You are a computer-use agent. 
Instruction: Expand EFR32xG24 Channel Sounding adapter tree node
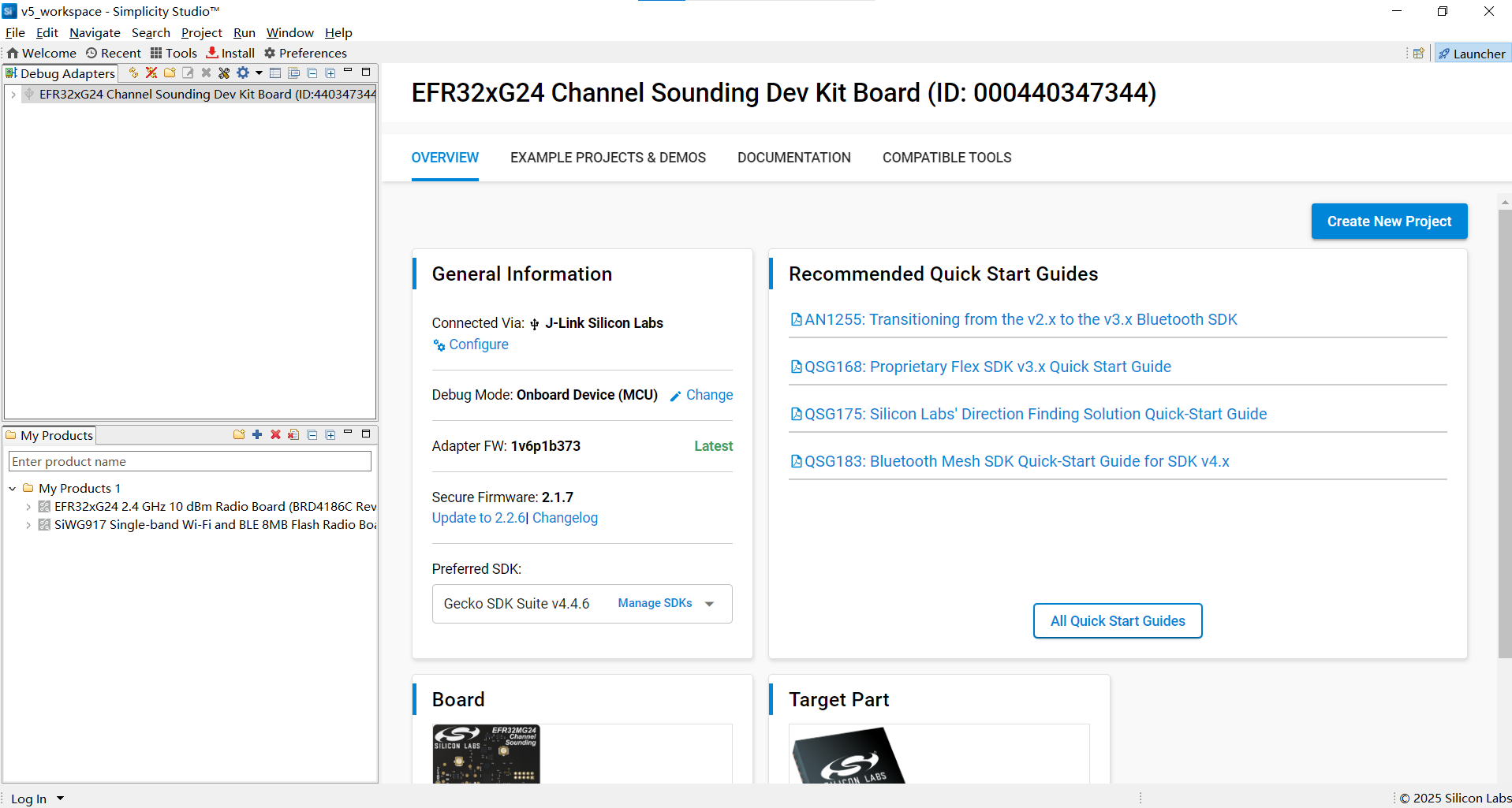[x=13, y=94]
